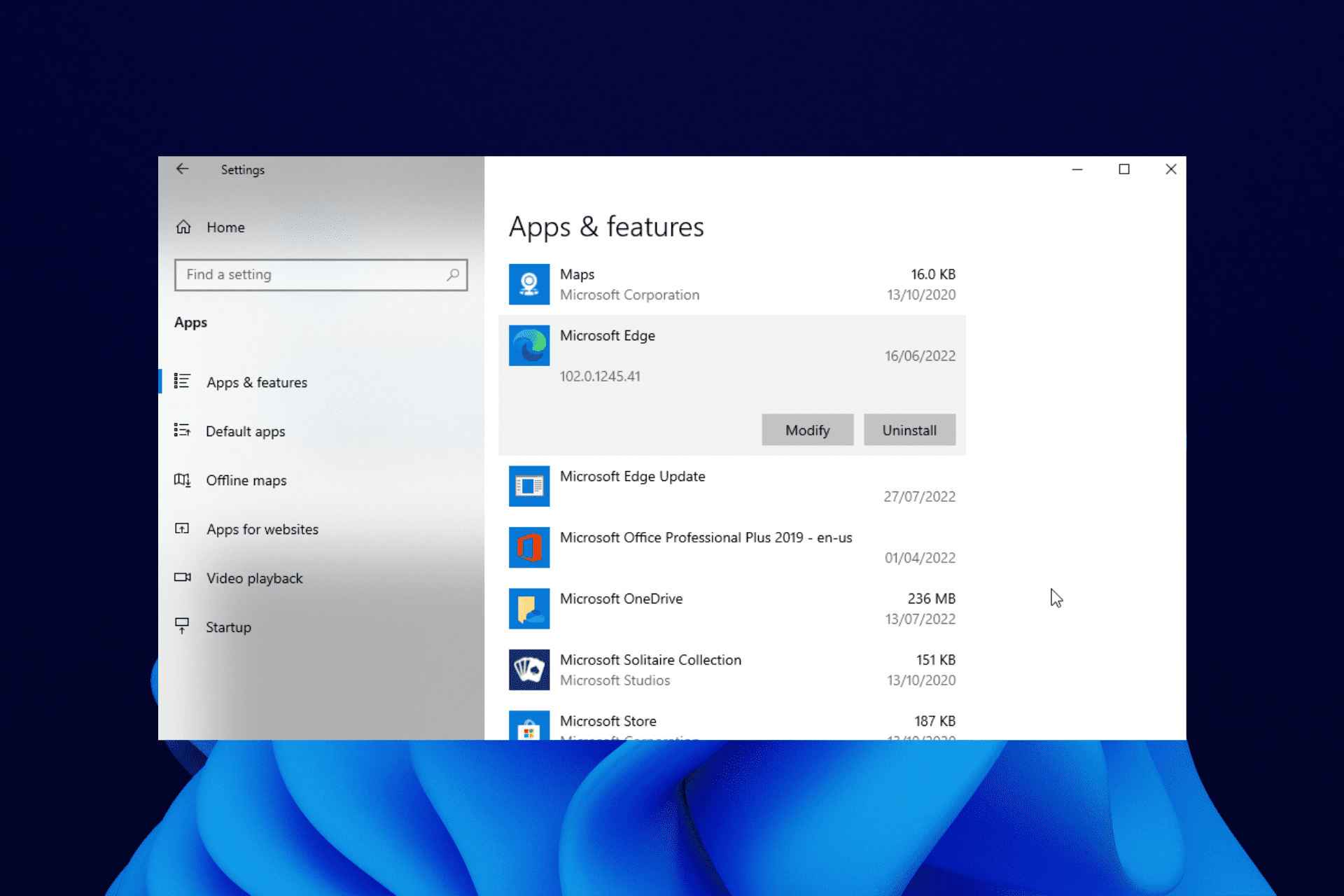
Task: Click the Edge Update date 27/07/2022
Action: pyautogui.click(x=919, y=496)
